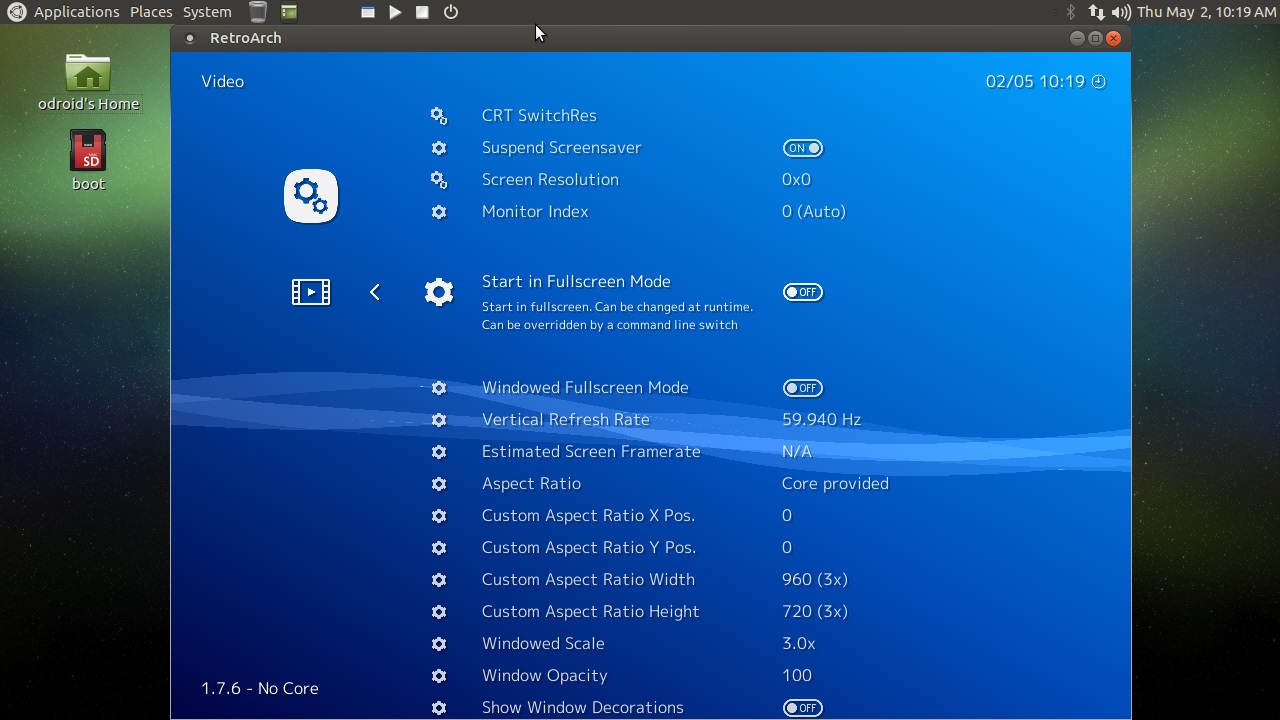Open the trash icon in top panel
The image size is (1280, 720).
(x=258, y=12)
